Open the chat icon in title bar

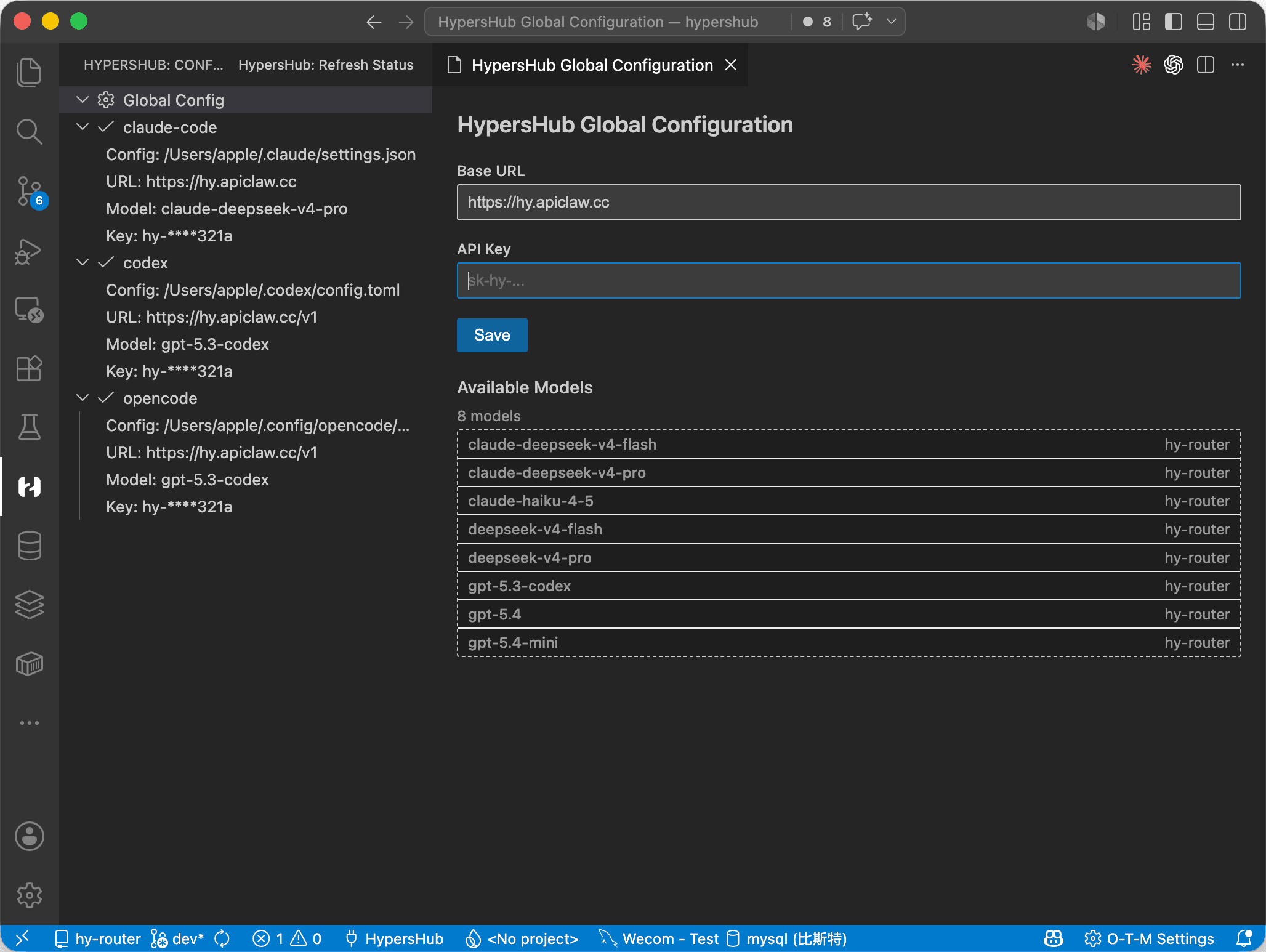coord(862,22)
